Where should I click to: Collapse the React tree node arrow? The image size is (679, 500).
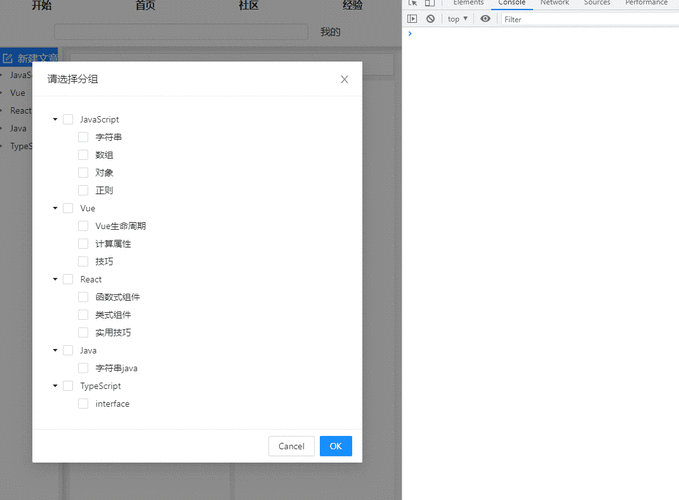click(55, 279)
